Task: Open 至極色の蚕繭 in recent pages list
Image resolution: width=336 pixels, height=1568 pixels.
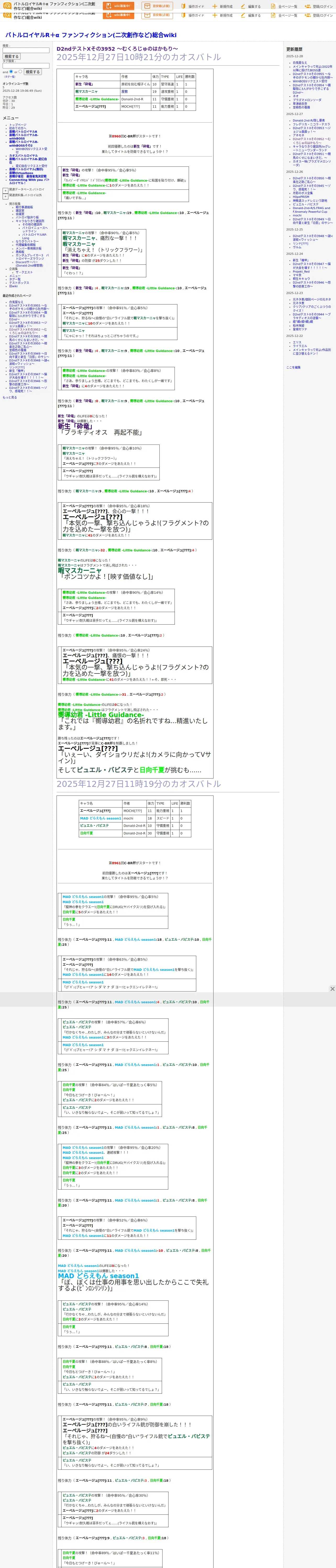Action: click(18, 350)
